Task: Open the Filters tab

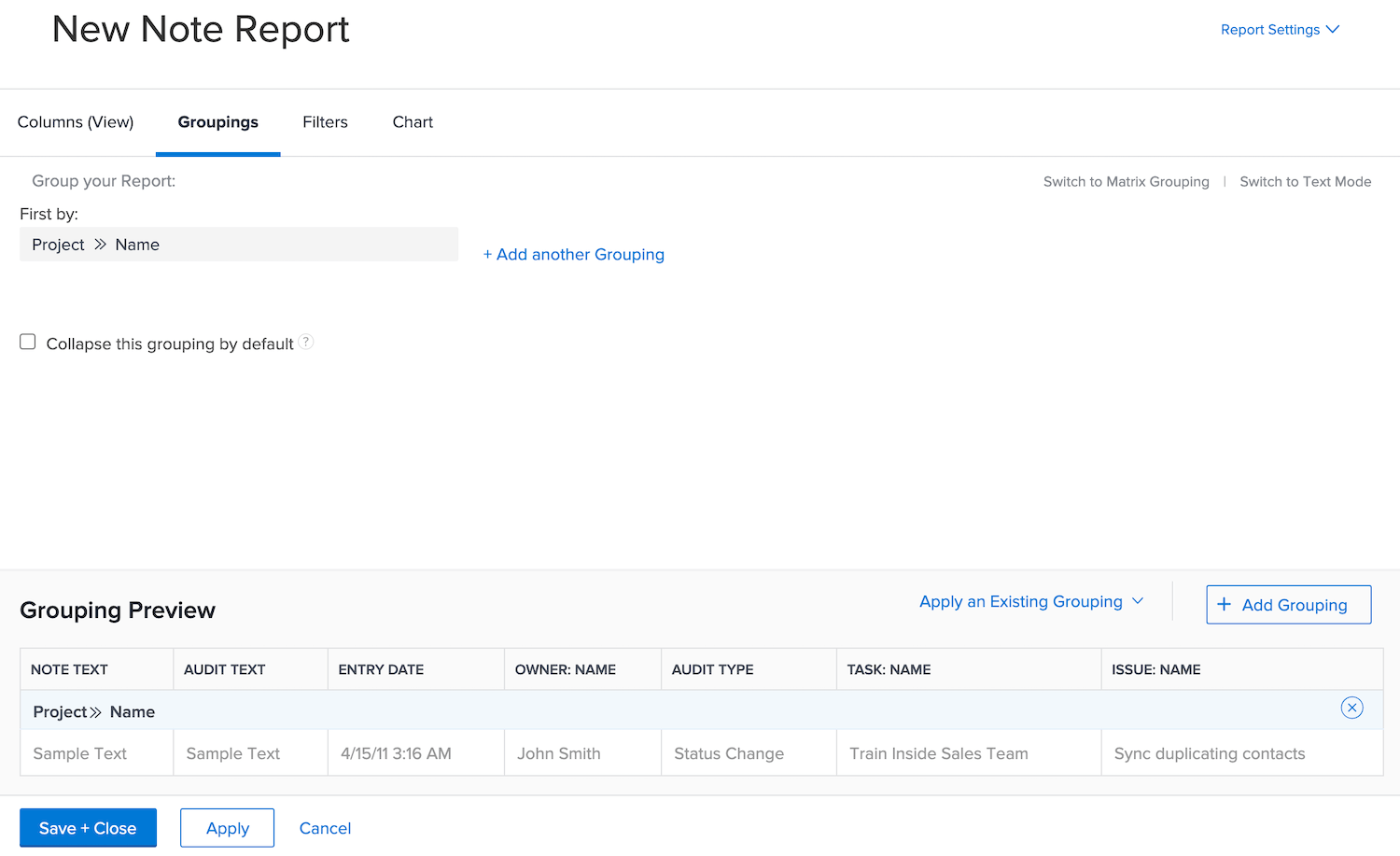Action: [325, 121]
